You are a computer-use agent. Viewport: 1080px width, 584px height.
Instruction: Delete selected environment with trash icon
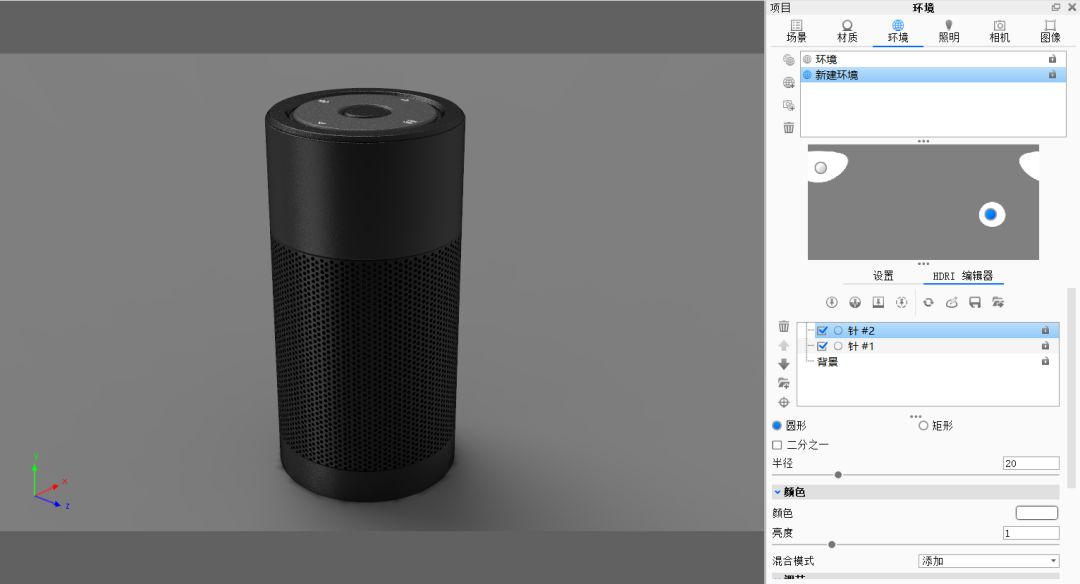[789, 127]
